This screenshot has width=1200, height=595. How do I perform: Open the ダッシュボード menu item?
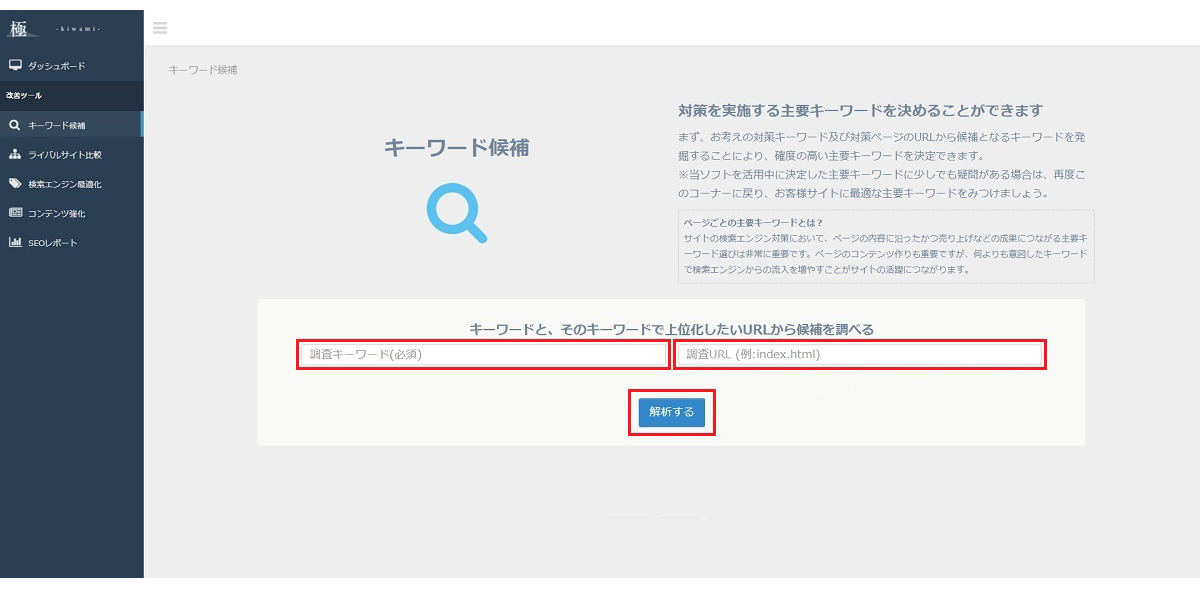click(x=57, y=66)
